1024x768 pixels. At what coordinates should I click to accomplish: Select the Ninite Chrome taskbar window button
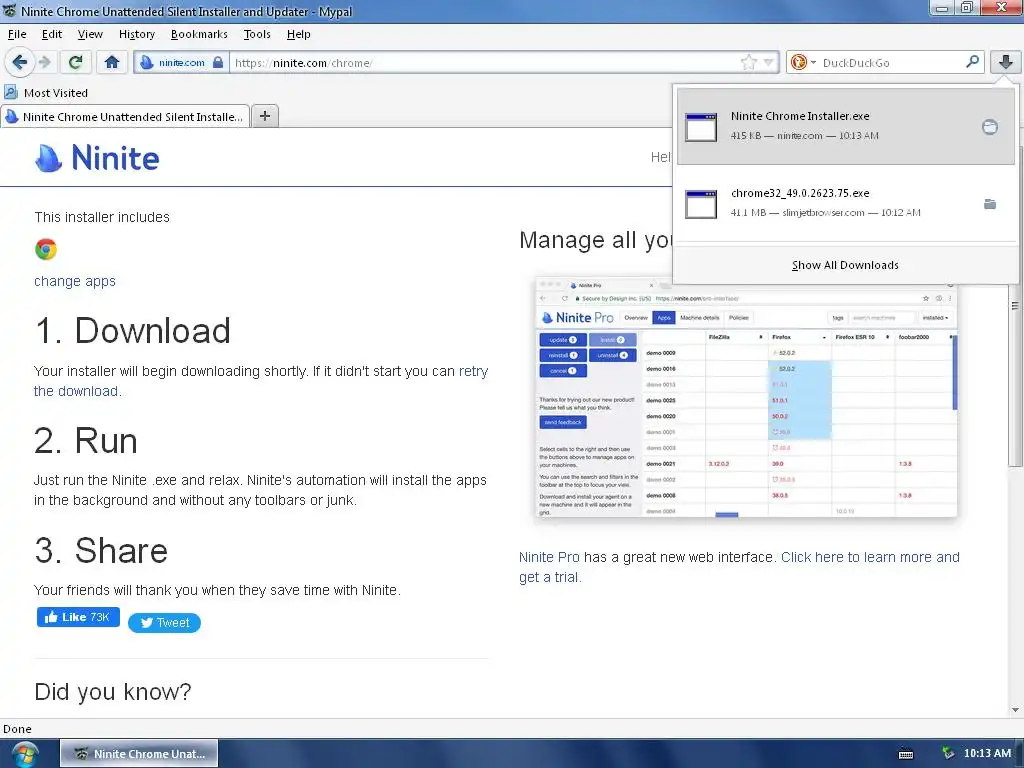pos(139,754)
